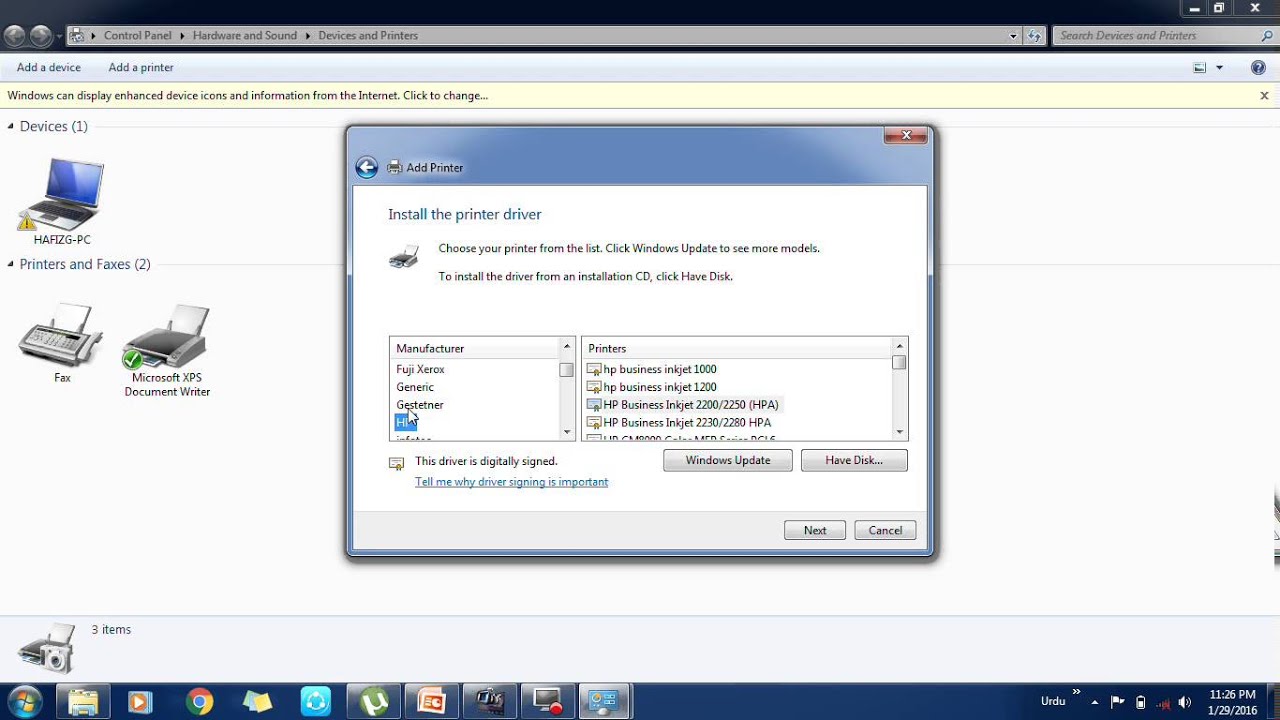Click the Add Printer back arrow icon
1280x720 pixels.
[x=367, y=167]
